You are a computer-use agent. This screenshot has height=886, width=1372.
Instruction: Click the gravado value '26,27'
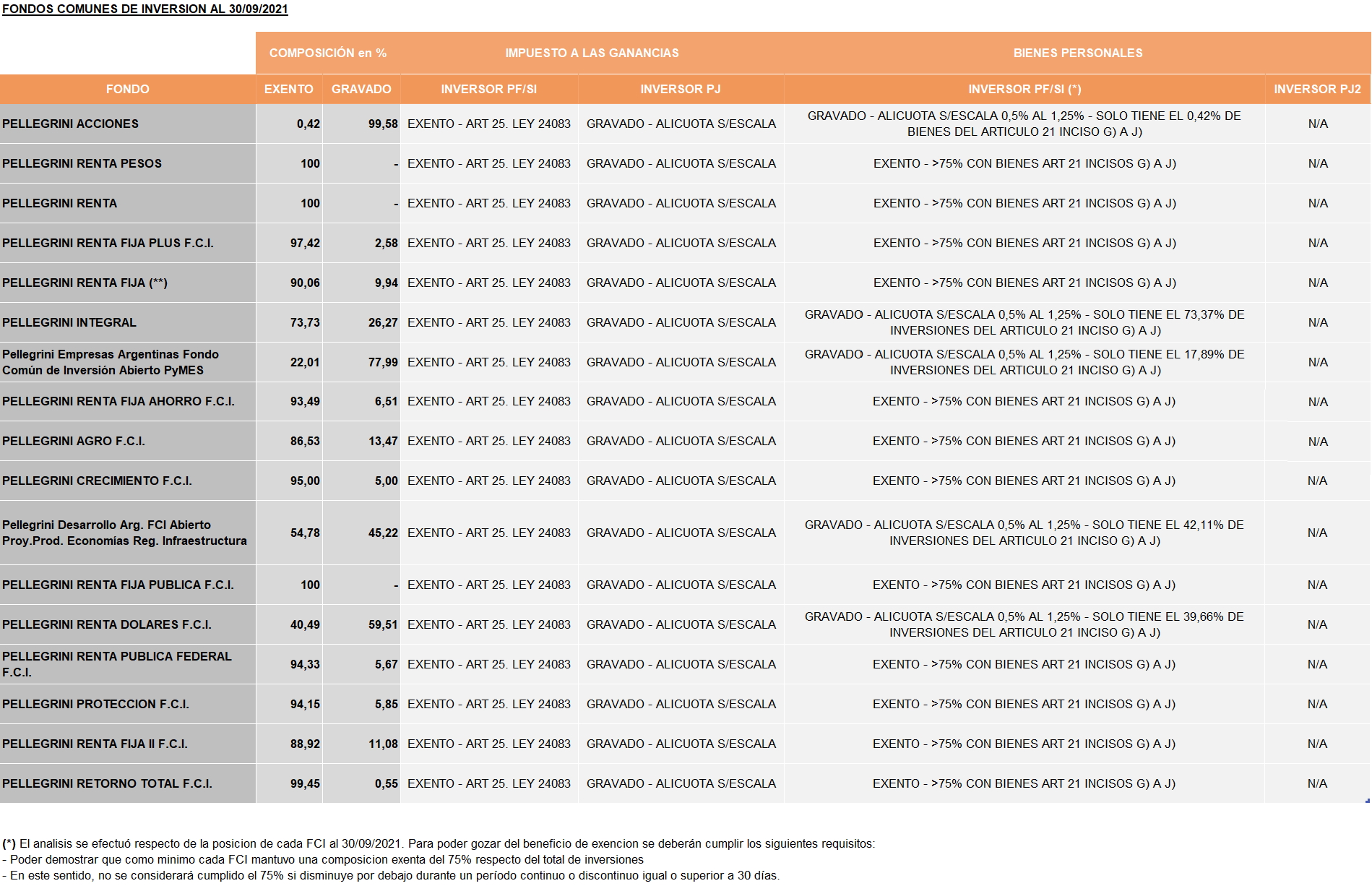pyautogui.click(x=383, y=322)
